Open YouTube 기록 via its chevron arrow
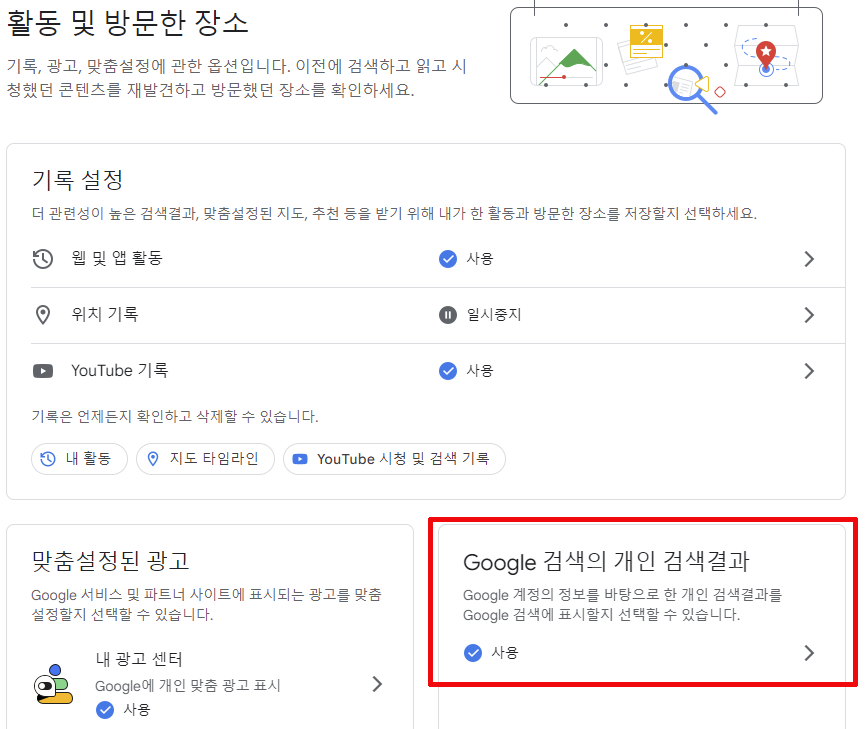 tap(809, 371)
